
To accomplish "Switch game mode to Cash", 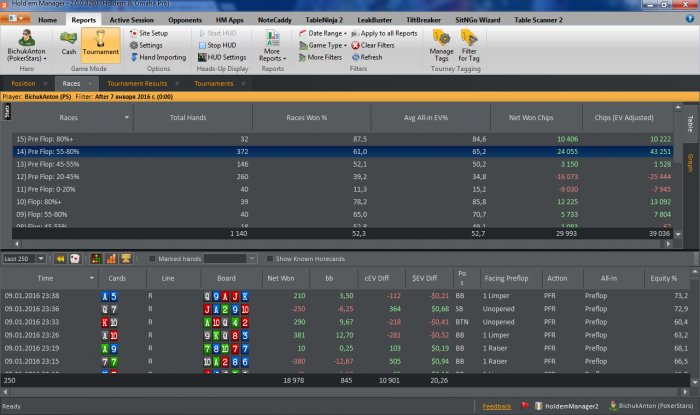I will [68, 43].
